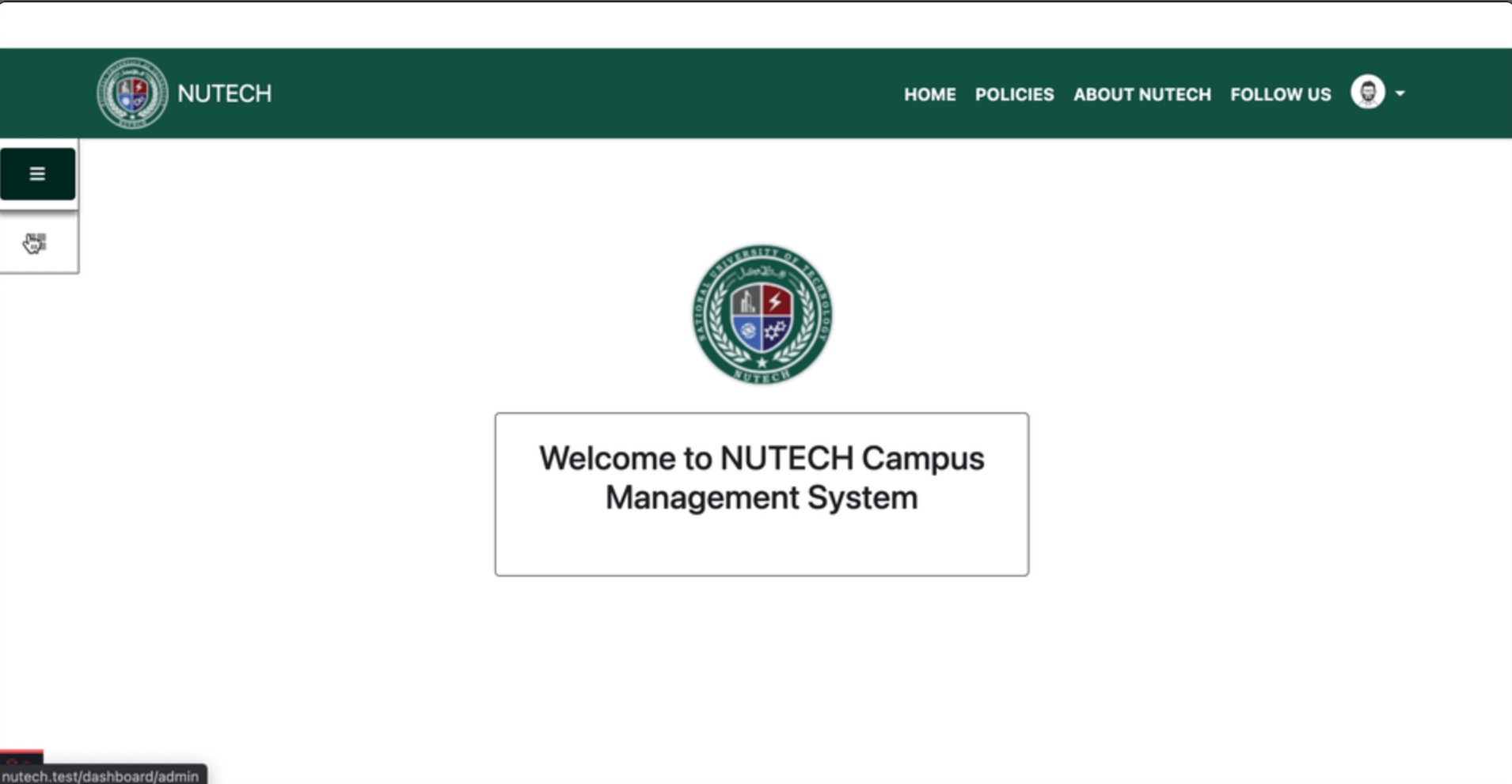Click the NUTECH brand name link

(225, 93)
